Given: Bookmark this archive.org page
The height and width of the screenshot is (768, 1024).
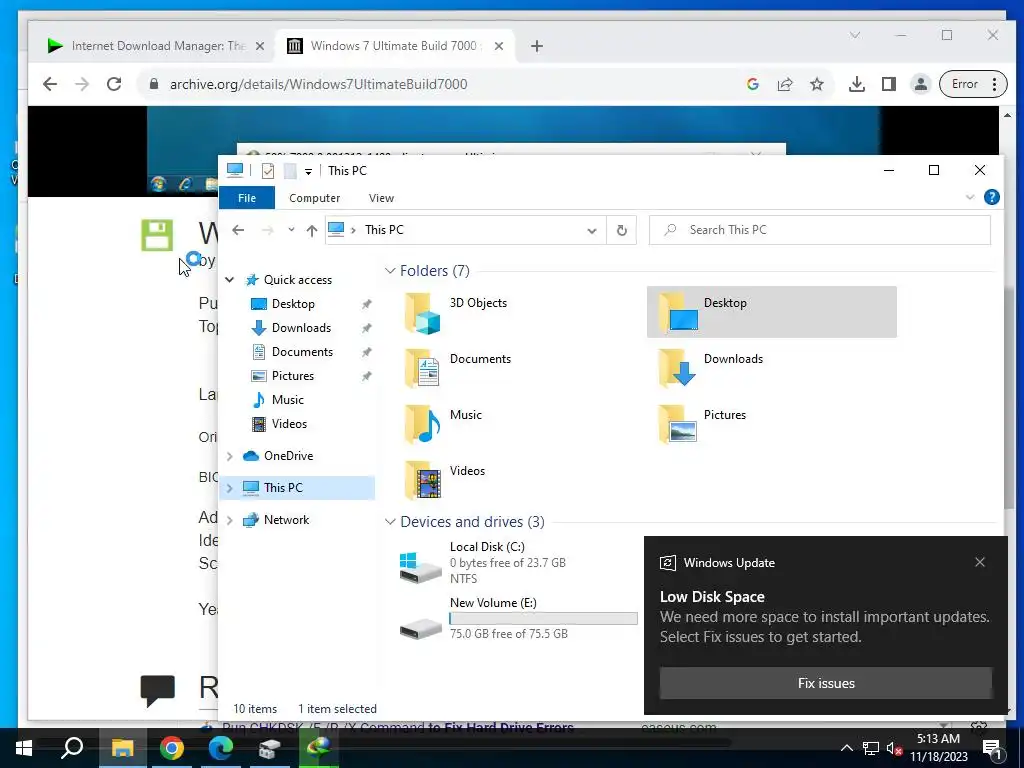Looking at the screenshot, I should pos(817,84).
